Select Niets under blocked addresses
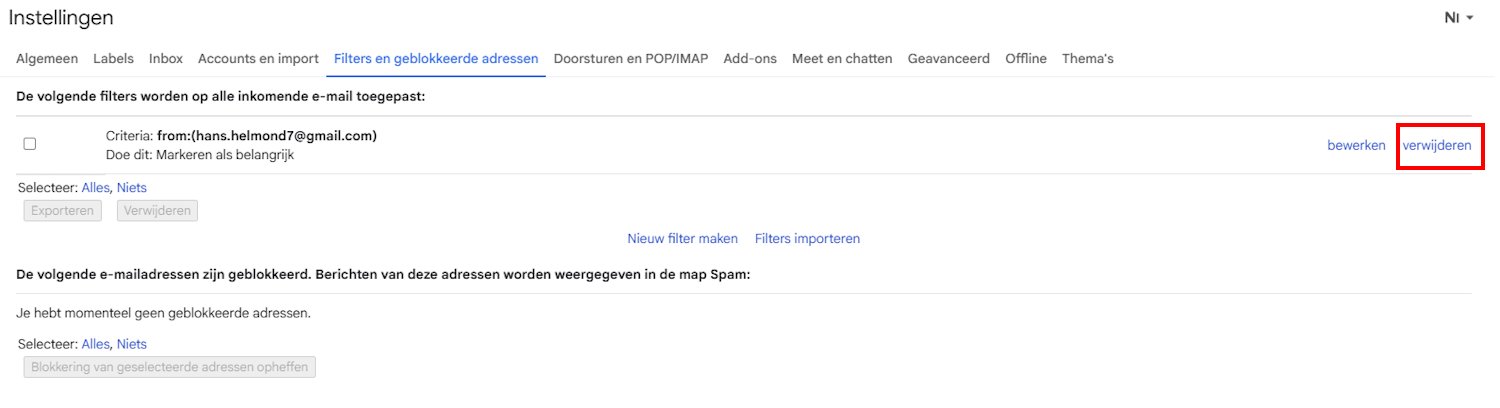Screen dimensions: 1500x408 pyautogui.click(x=132, y=344)
